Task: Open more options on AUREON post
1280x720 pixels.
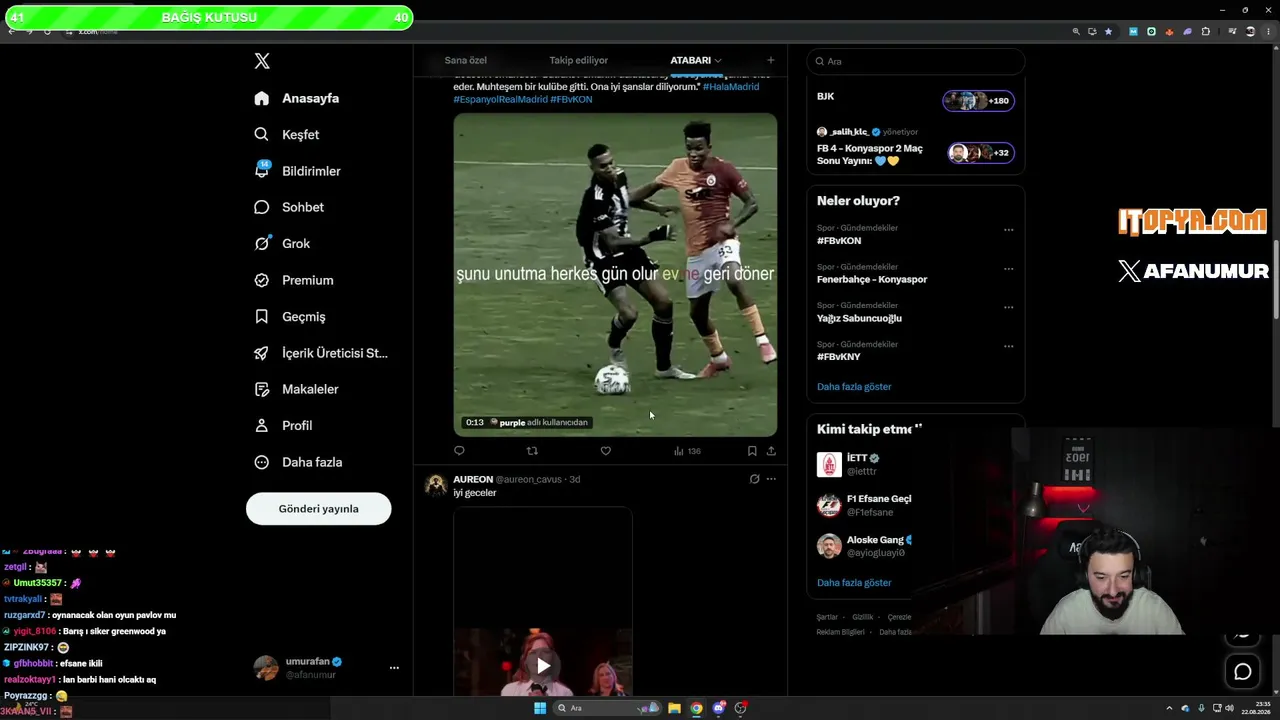Action: tap(771, 479)
